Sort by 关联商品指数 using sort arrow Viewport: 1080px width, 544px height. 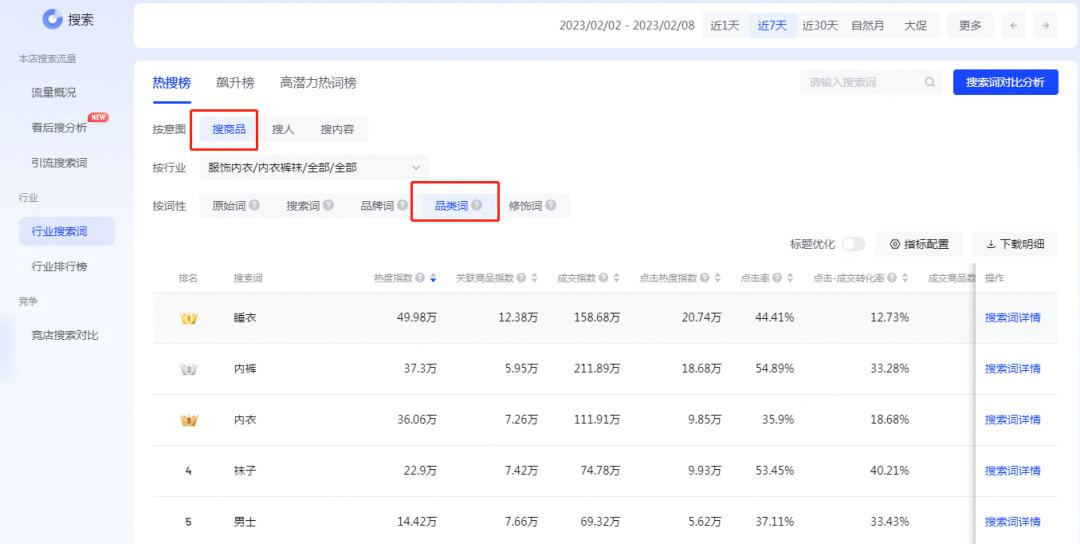point(534,278)
